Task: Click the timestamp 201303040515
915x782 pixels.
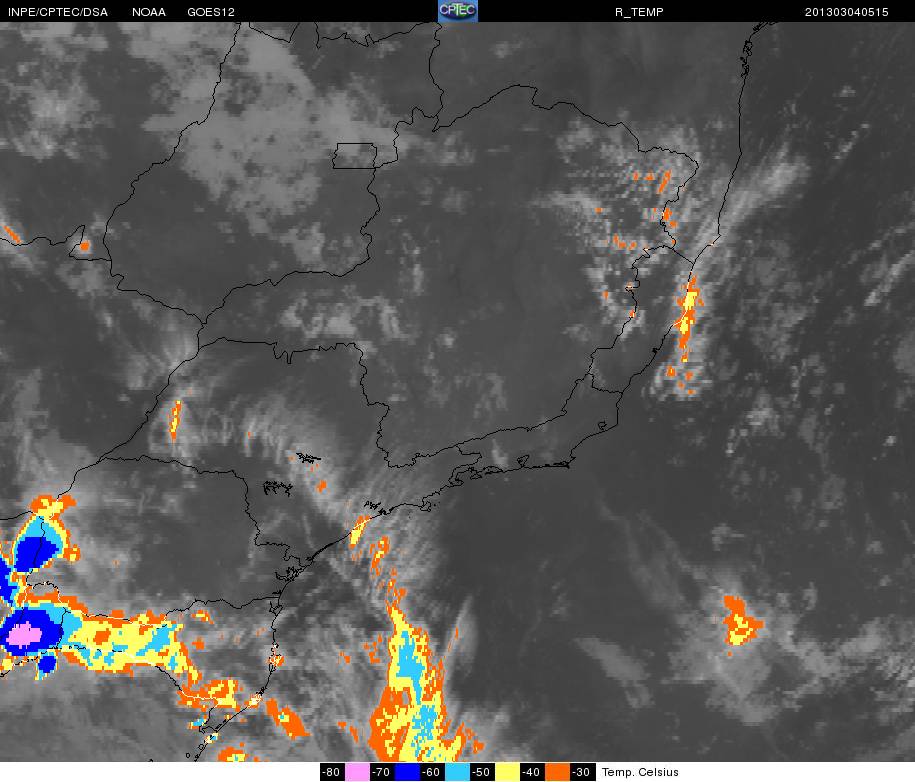Action: click(846, 12)
